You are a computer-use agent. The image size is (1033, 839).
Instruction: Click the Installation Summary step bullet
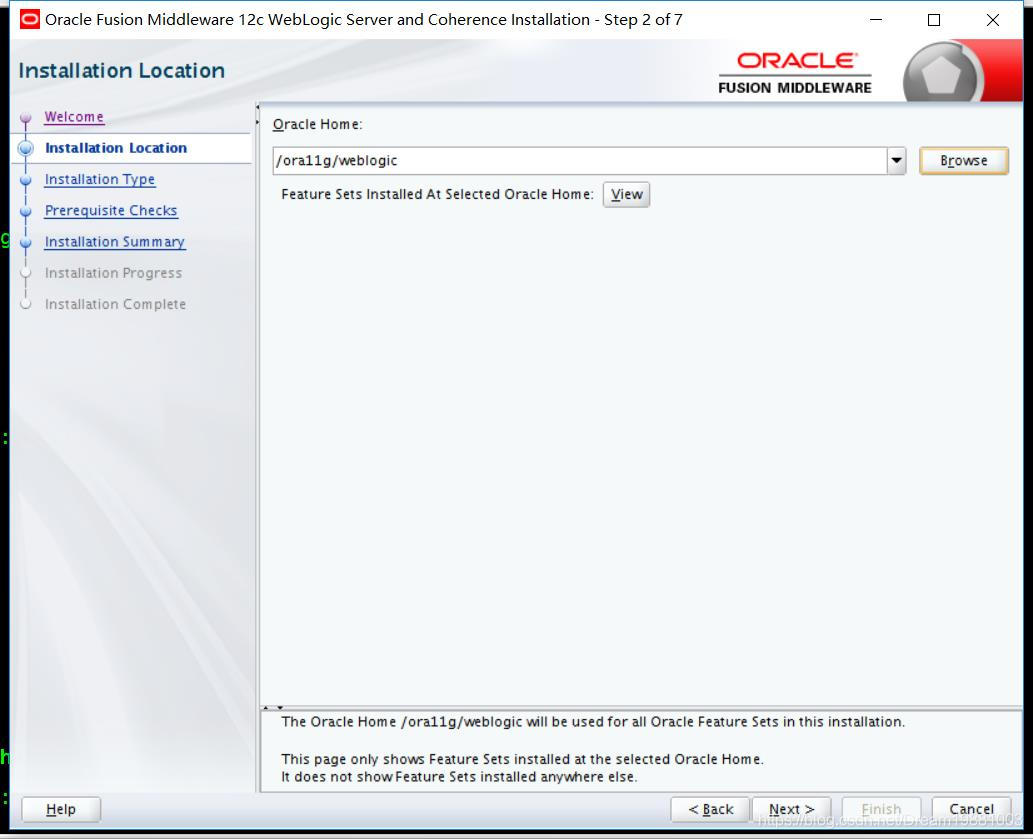26,242
